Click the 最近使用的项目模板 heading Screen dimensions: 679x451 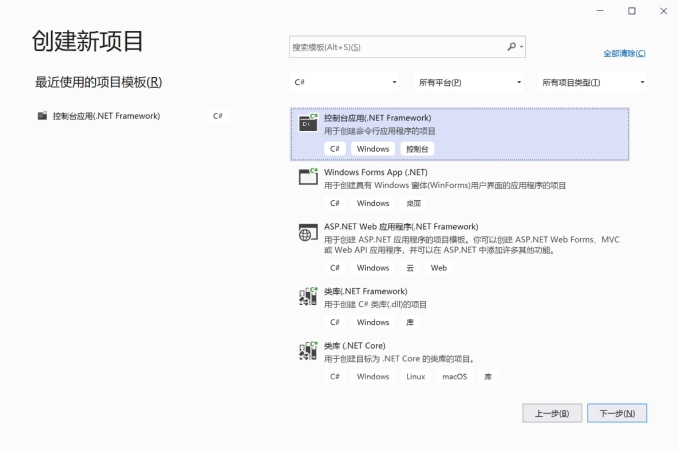coord(98,82)
